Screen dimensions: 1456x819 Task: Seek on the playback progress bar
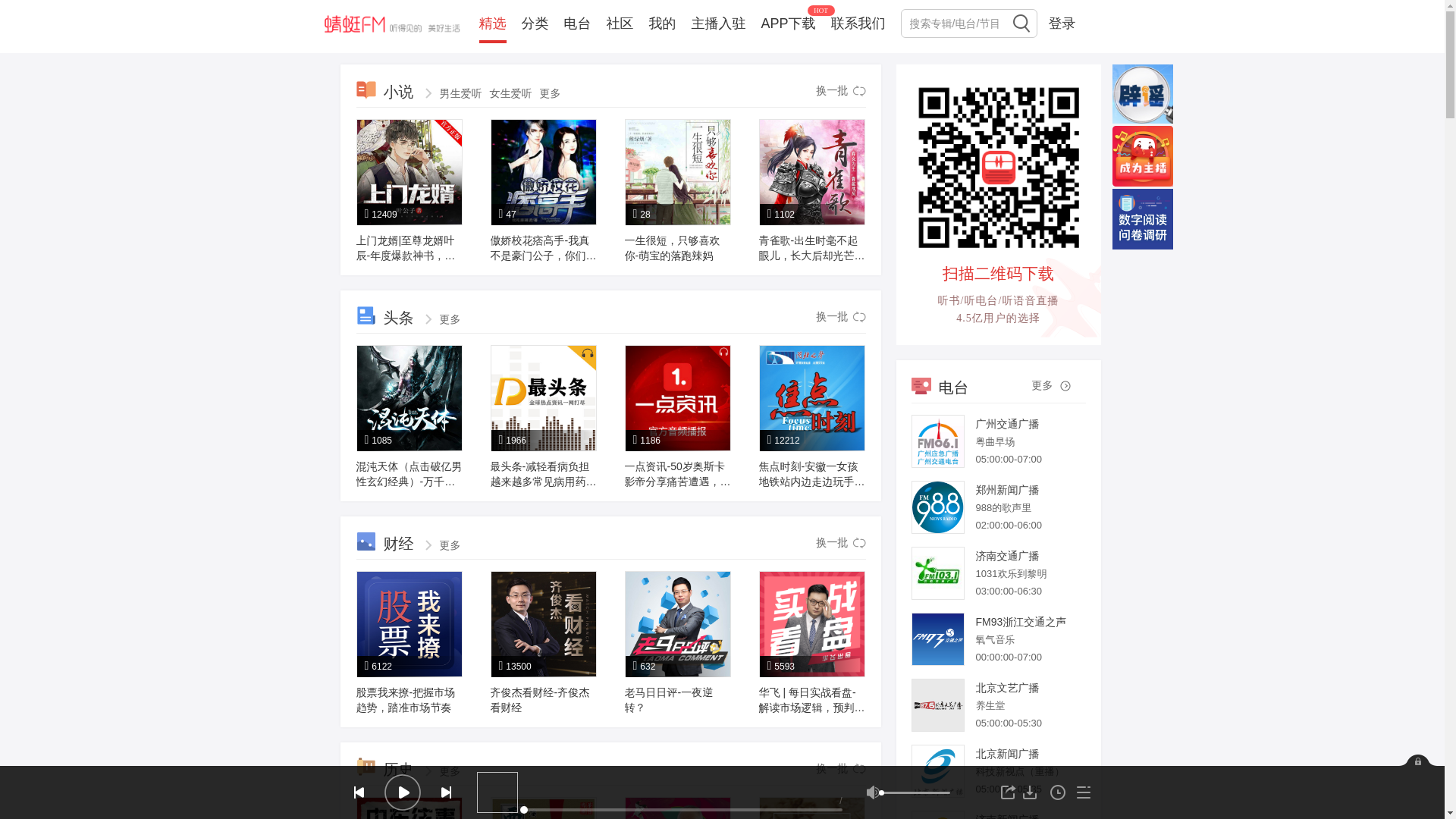(682, 810)
